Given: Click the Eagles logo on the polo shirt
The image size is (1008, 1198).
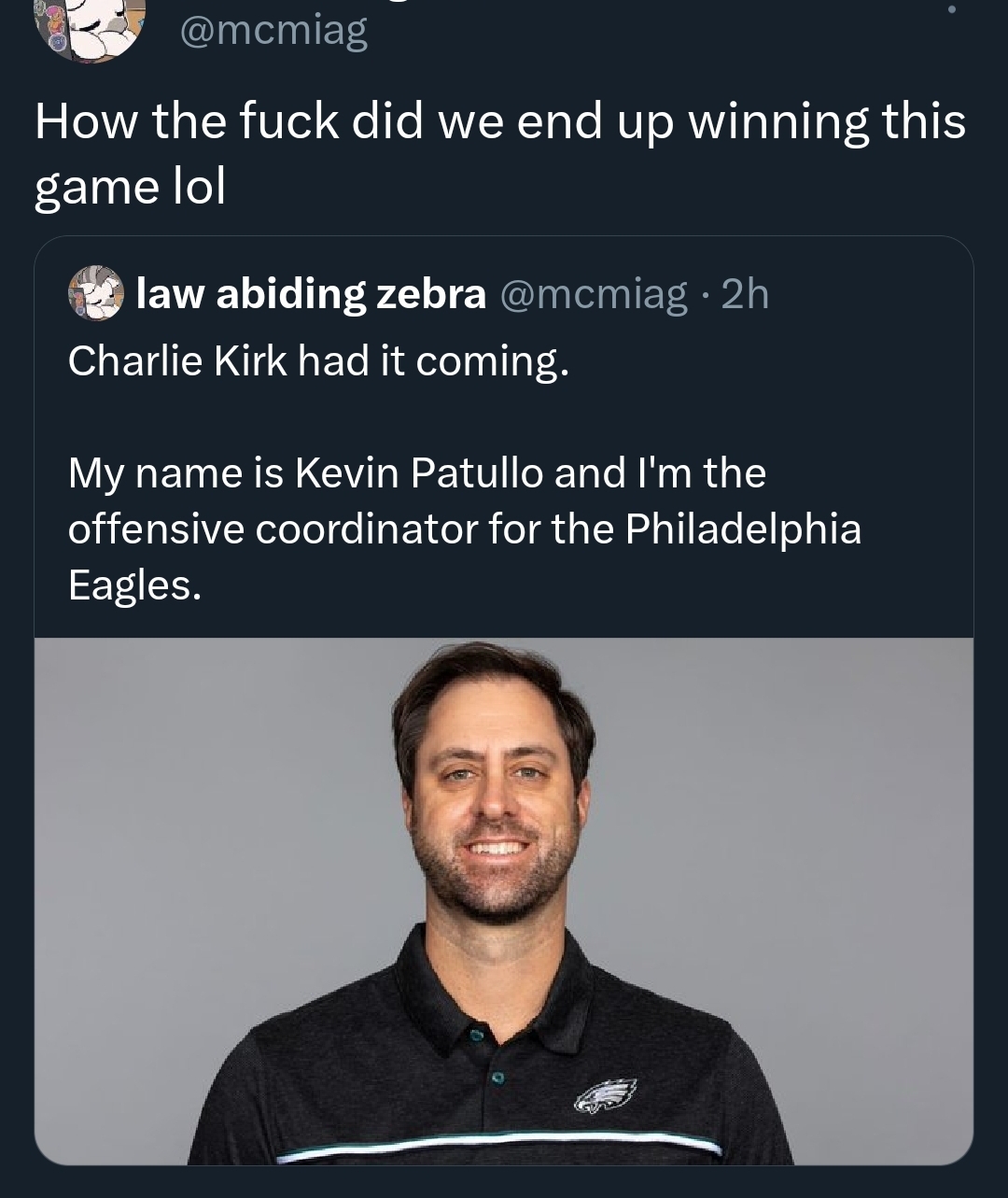Looking at the screenshot, I should (605, 1093).
